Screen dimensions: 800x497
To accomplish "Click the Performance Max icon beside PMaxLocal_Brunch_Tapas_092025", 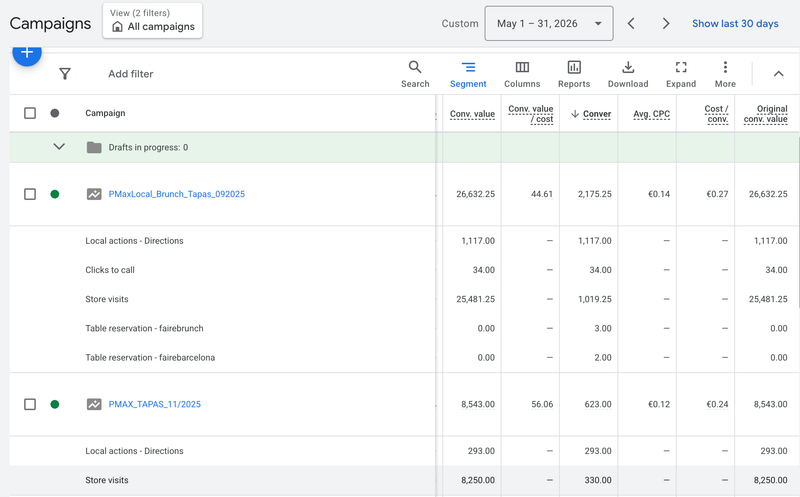I will tap(94, 194).
